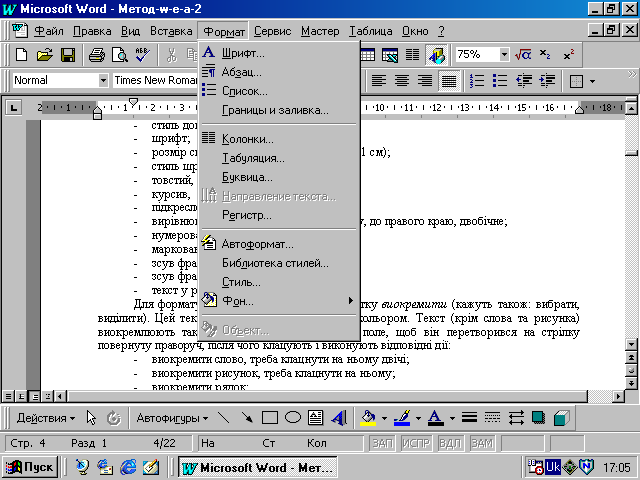Open line style options
The image size is (640, 480).
pos(469,418)
